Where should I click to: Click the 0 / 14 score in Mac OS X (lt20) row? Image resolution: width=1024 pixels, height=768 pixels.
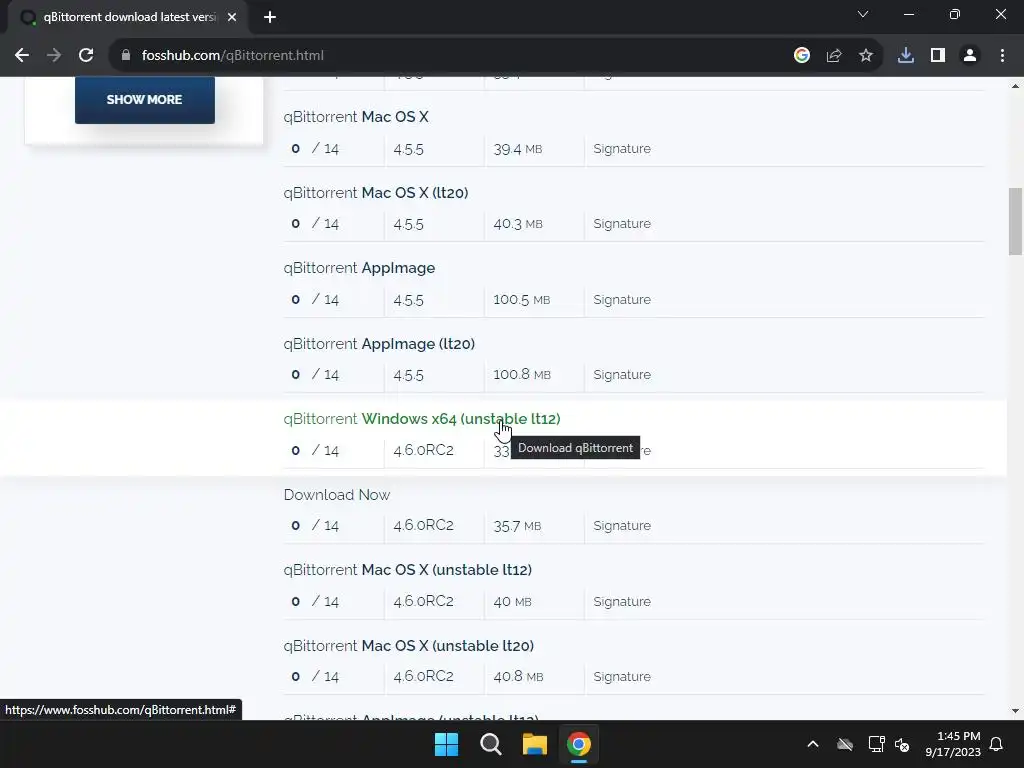click(315, 223)
